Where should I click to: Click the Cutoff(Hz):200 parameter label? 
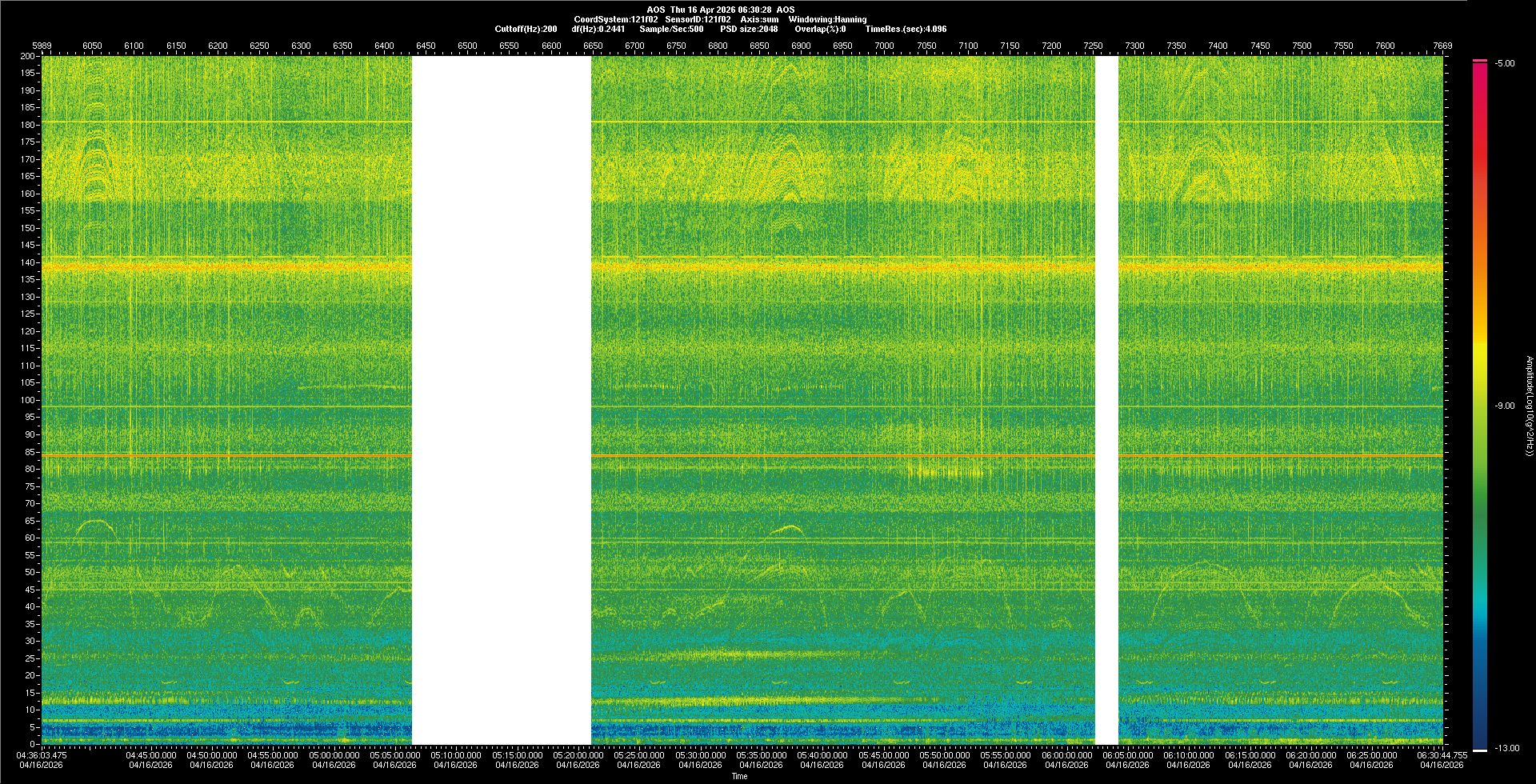(526, 29)
